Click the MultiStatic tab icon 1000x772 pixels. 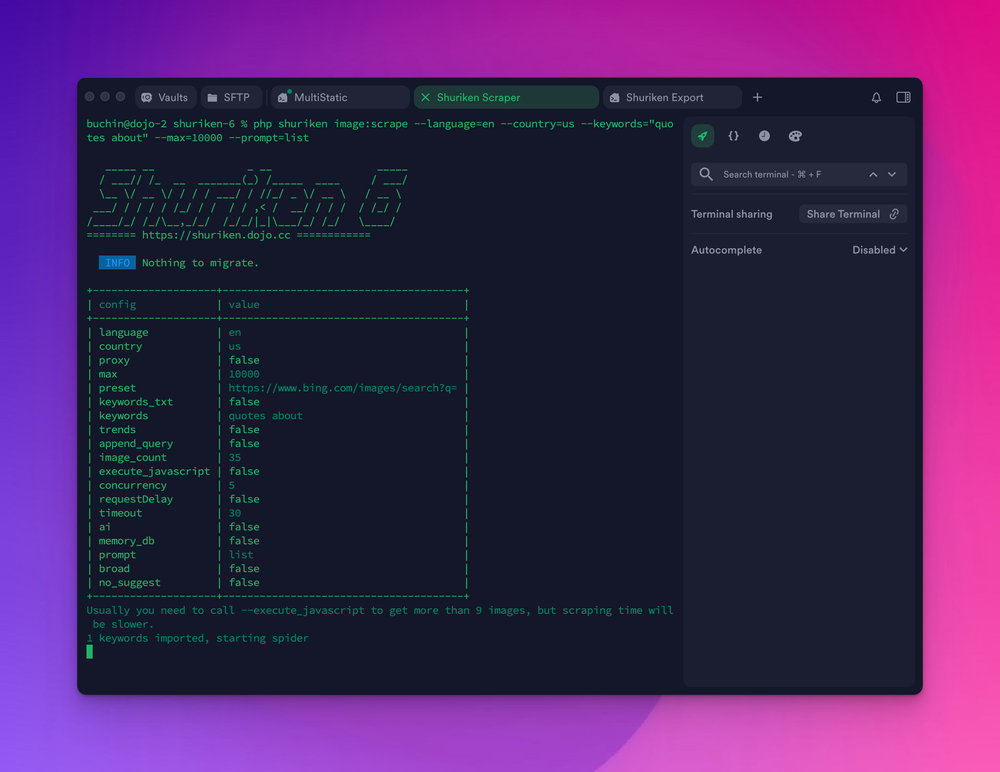click(283, 97)
